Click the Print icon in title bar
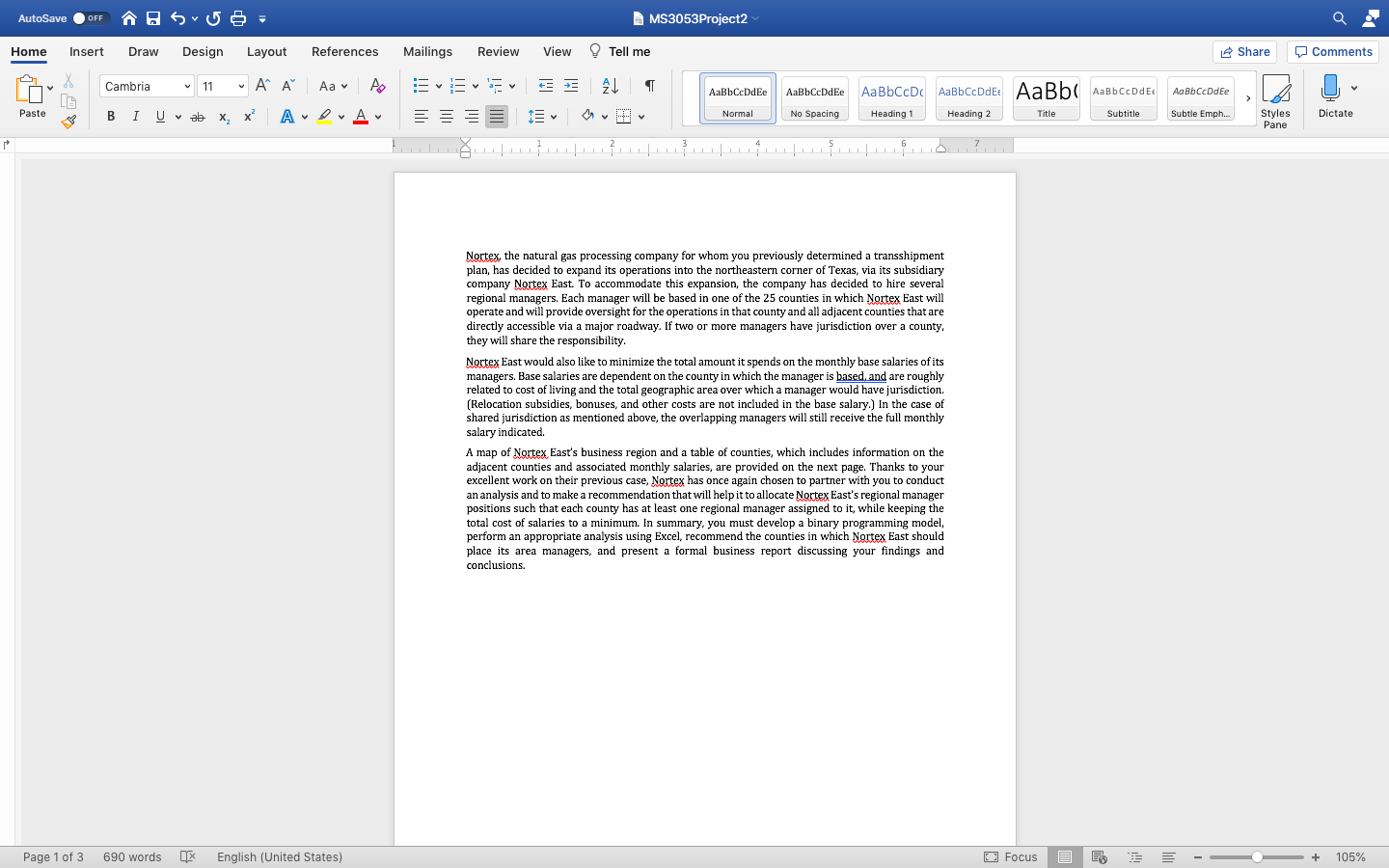The image size is (1389, 868). [238, 18]
